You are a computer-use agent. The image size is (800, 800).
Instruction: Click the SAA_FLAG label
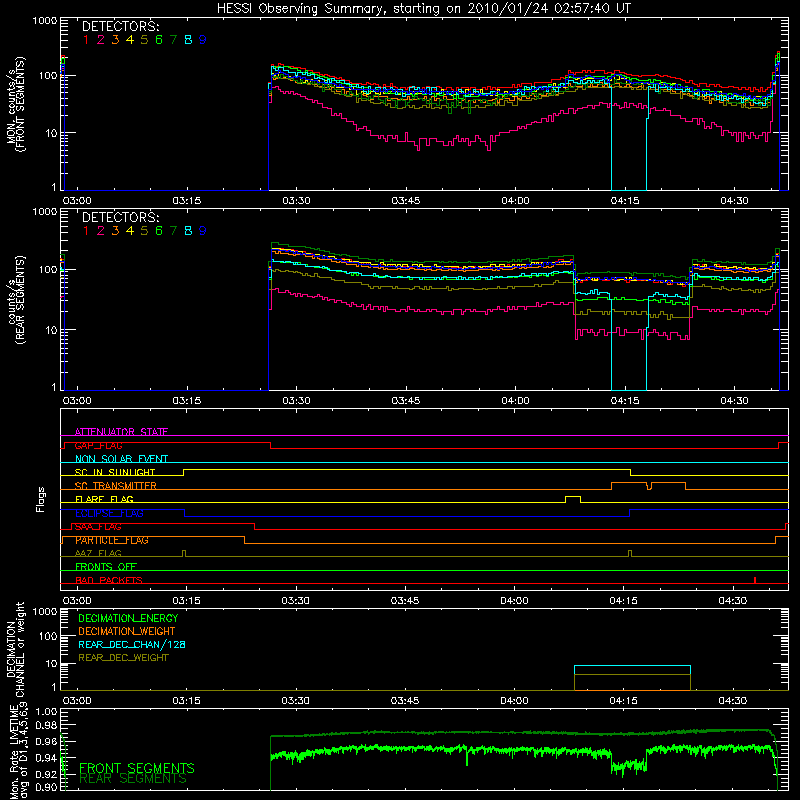click(98, 527)
